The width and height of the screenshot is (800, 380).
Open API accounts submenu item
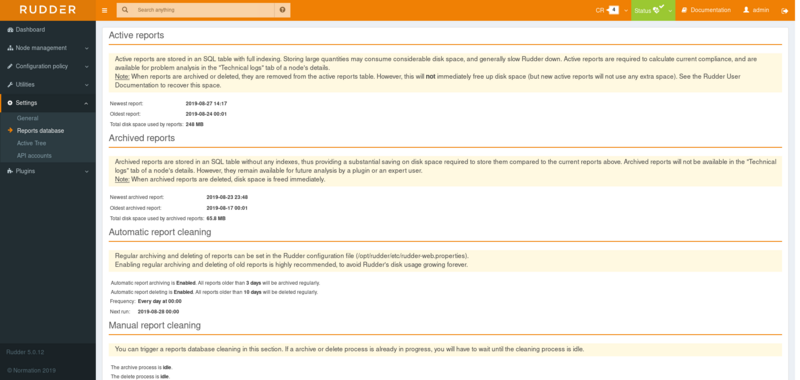[34, 156]
